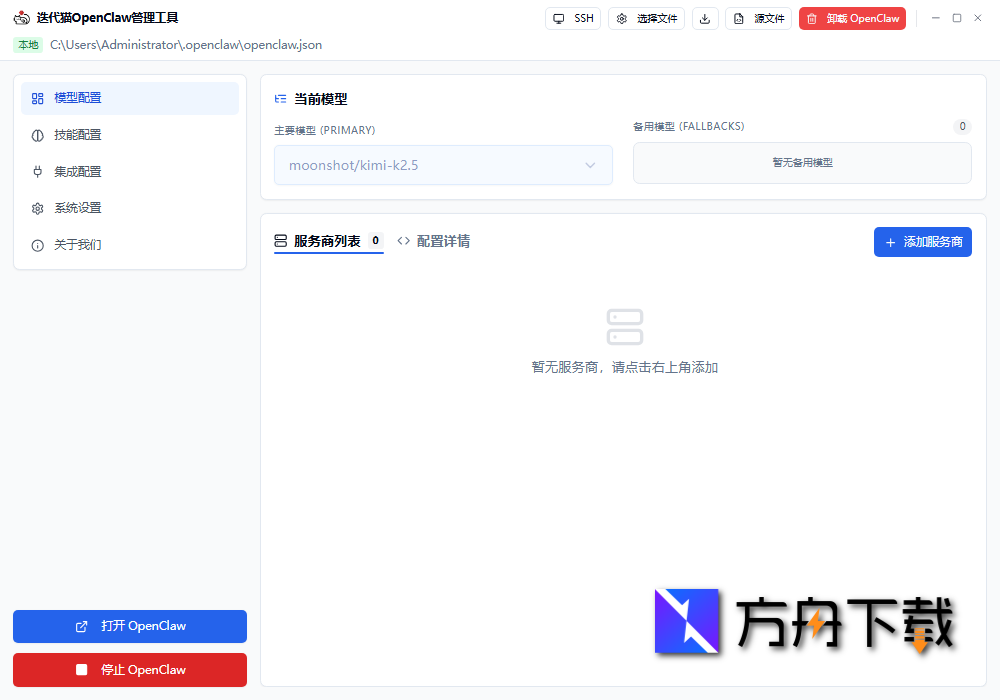
Task: Click the download icon in top toolbar
Action: pyautogui.click(x=705, y=18)
